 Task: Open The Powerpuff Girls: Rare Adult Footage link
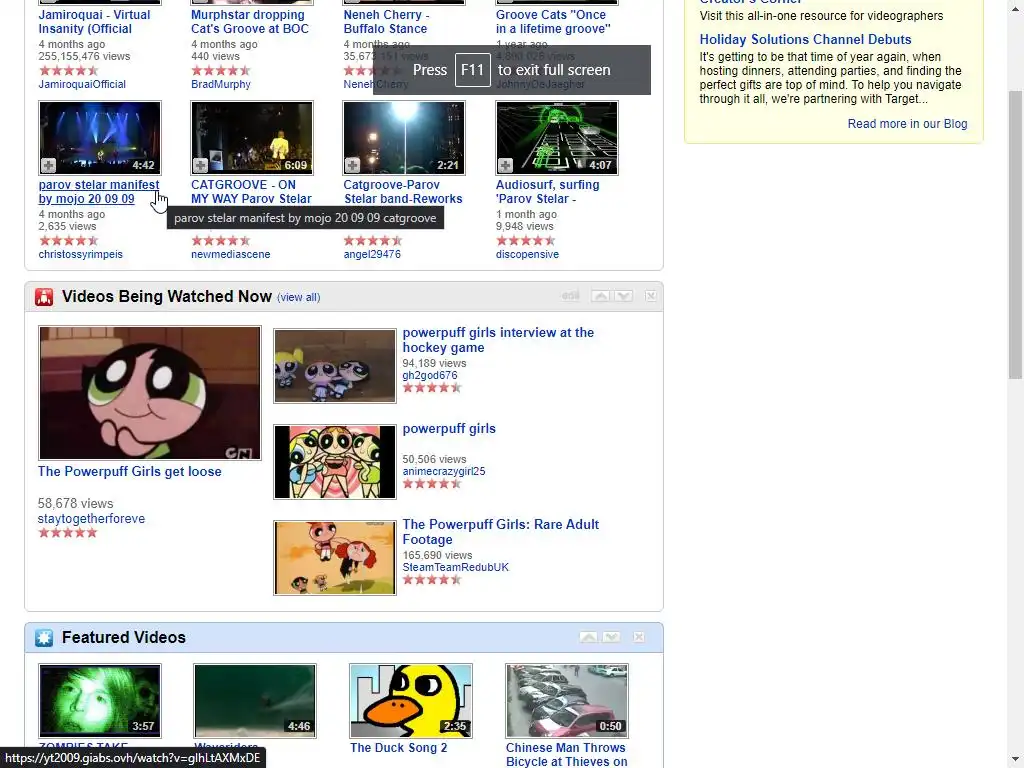[x=501, y=532]
